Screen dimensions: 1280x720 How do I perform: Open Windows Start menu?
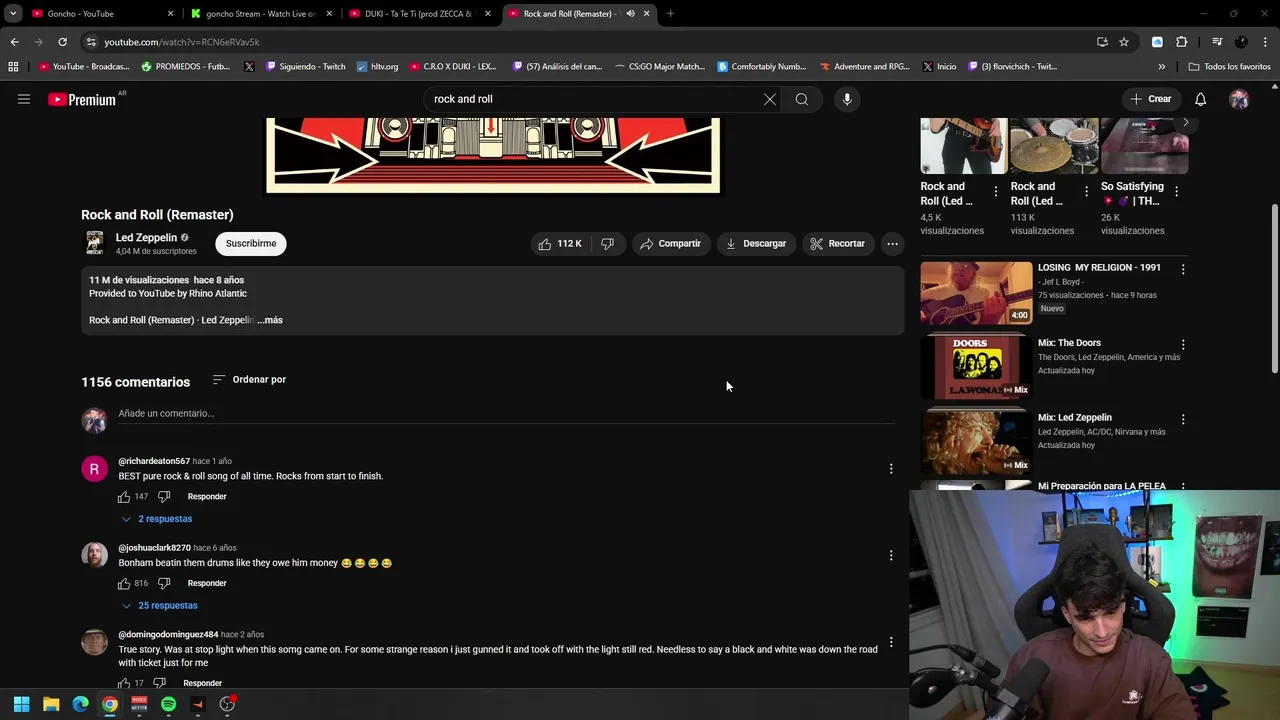22,704
